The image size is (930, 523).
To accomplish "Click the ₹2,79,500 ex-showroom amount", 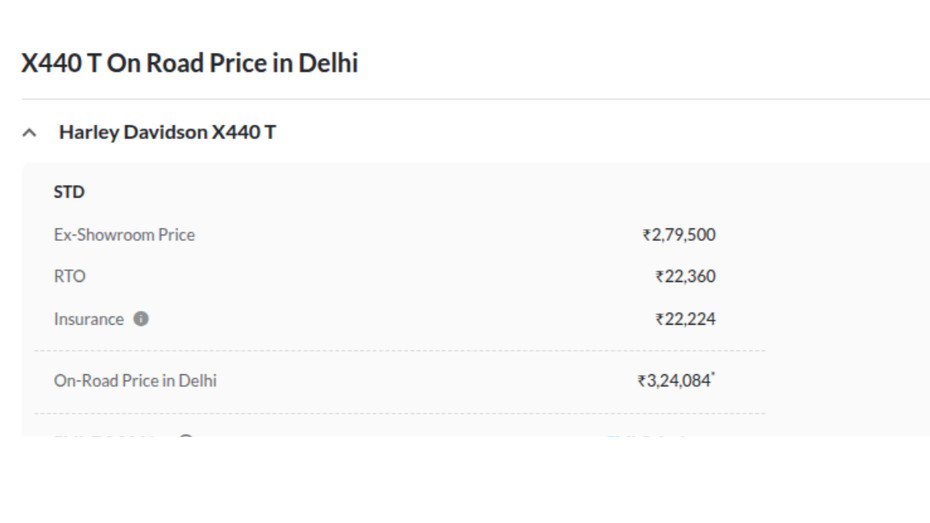I will 679,235.
